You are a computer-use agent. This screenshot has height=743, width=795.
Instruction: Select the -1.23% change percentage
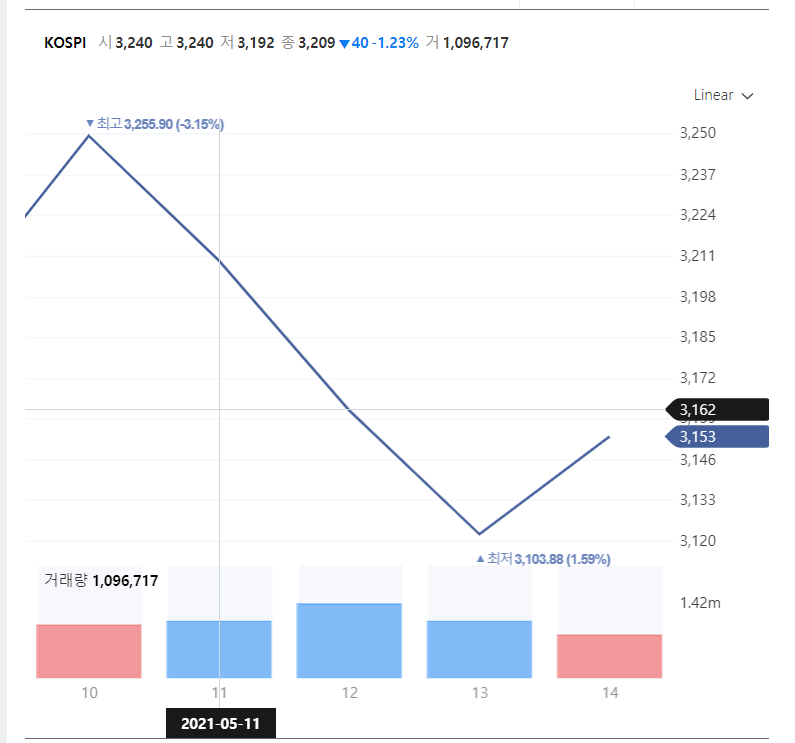[x=396, y=43]
